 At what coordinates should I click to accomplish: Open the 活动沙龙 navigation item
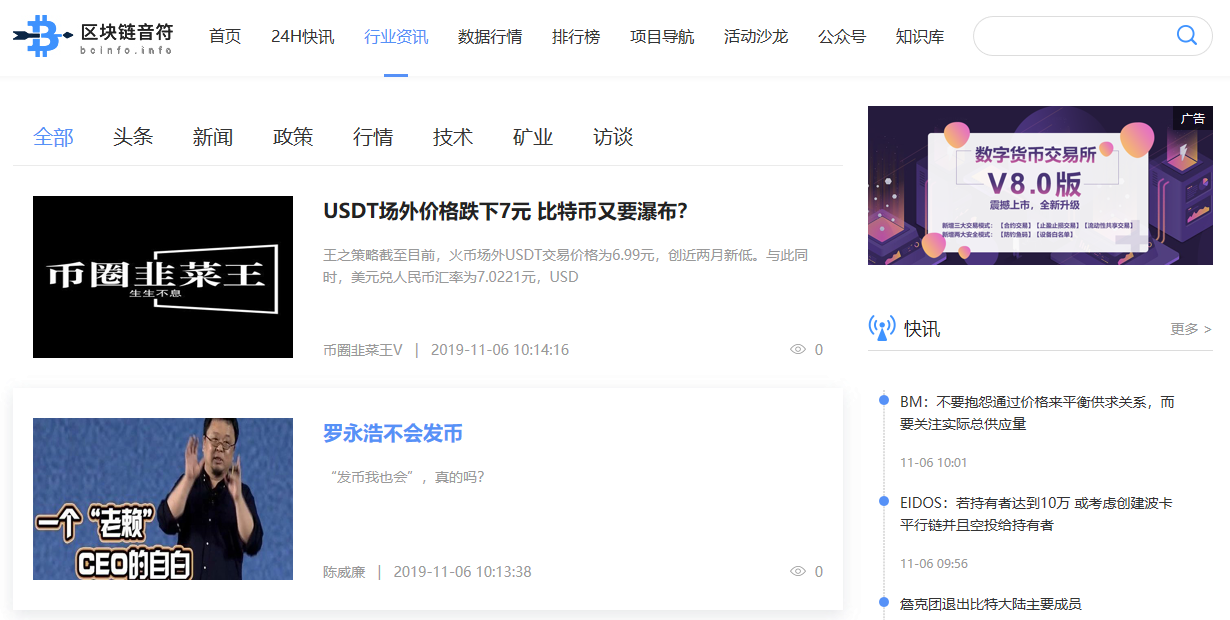coord(756,37)
